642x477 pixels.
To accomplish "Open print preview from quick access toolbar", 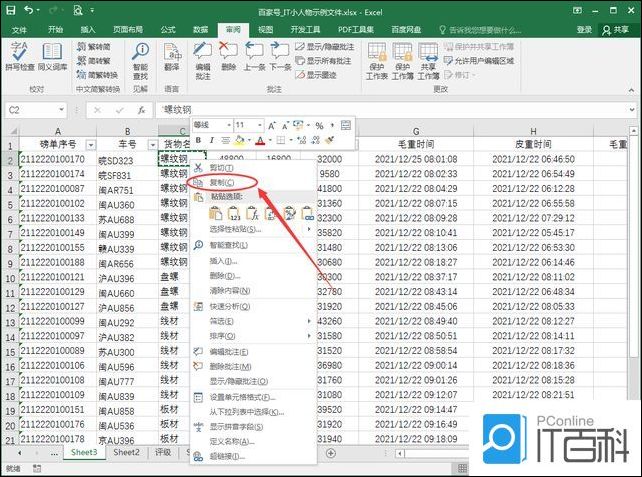I will [78, 10].
